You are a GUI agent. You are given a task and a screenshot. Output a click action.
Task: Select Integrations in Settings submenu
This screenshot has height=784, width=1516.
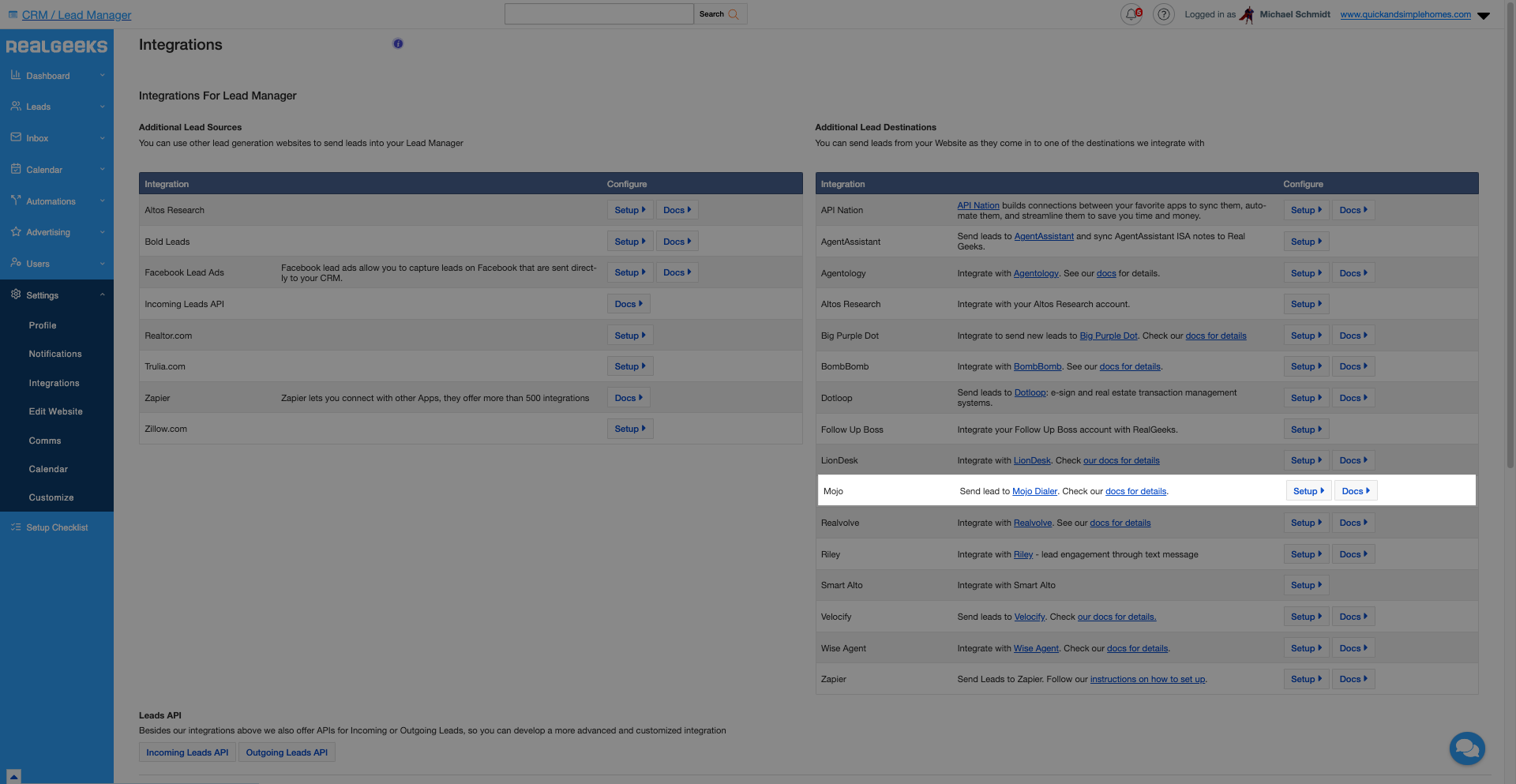pyautogui.click(x=54, y=383)
